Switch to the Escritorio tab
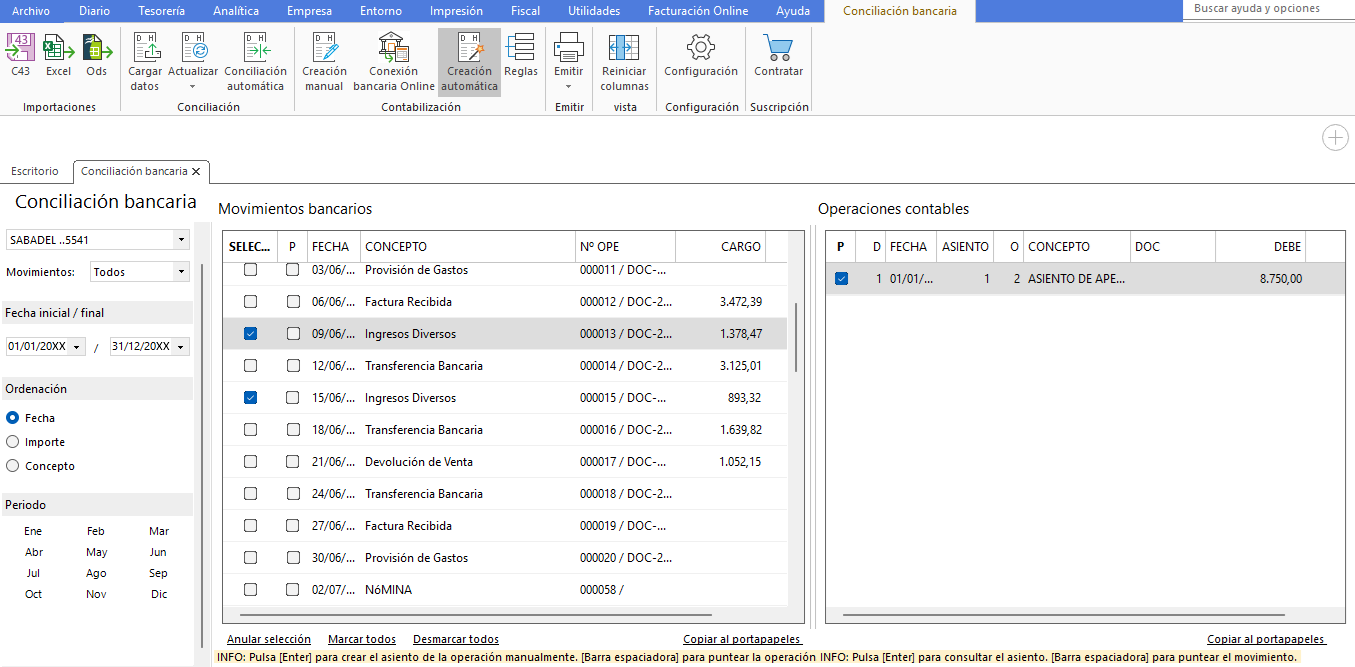Image resolution: width=1355 pixels, height=667 pixels. [35, 172]
